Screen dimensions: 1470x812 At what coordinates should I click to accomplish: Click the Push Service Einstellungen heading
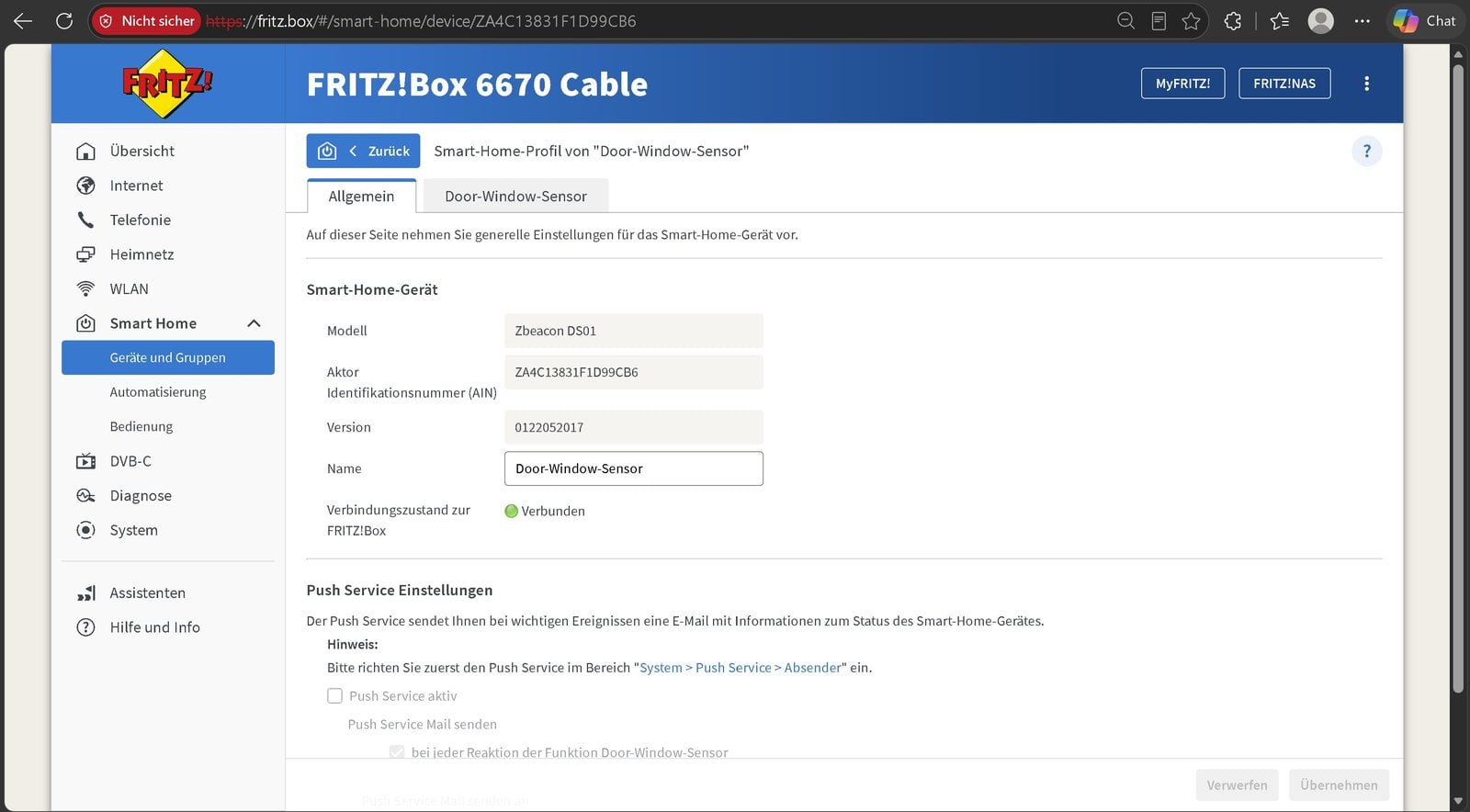tap(400, 590)
